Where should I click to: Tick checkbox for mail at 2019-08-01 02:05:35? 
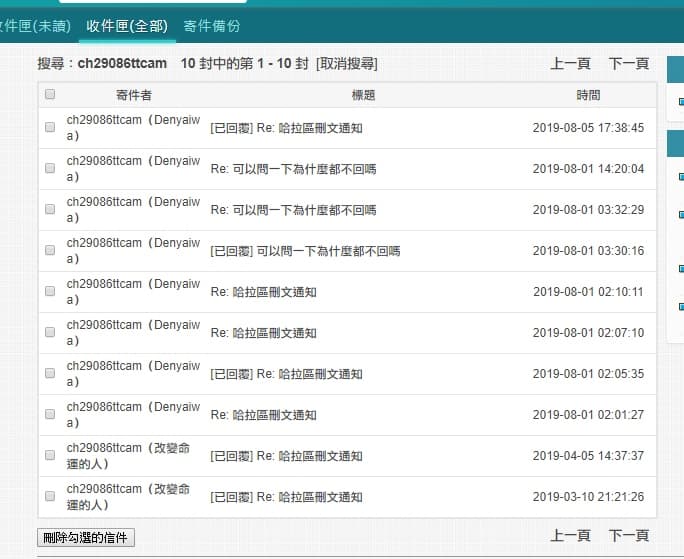click(50, 373)
